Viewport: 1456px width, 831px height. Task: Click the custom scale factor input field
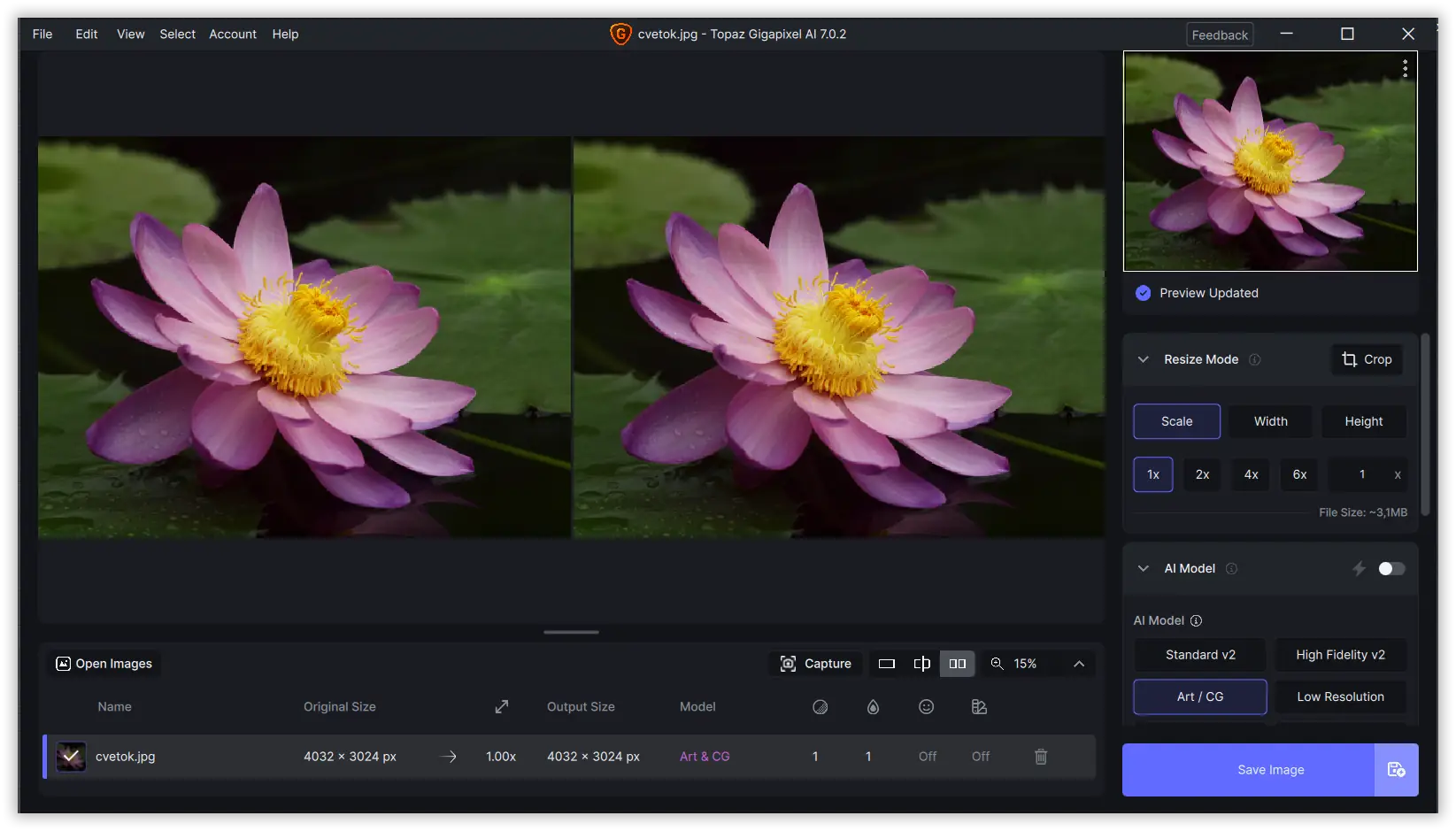click(1360, 474)
